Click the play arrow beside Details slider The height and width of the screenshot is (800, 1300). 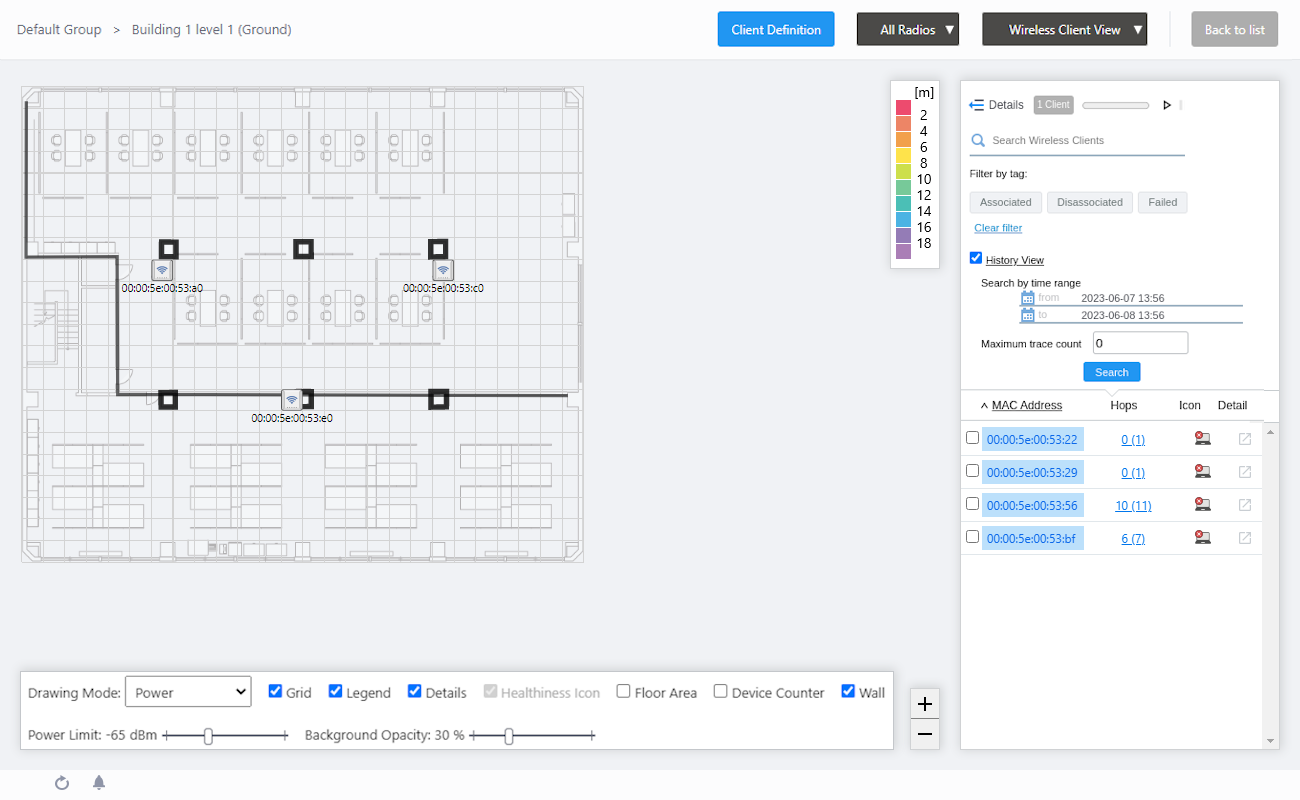[1166, 105]
